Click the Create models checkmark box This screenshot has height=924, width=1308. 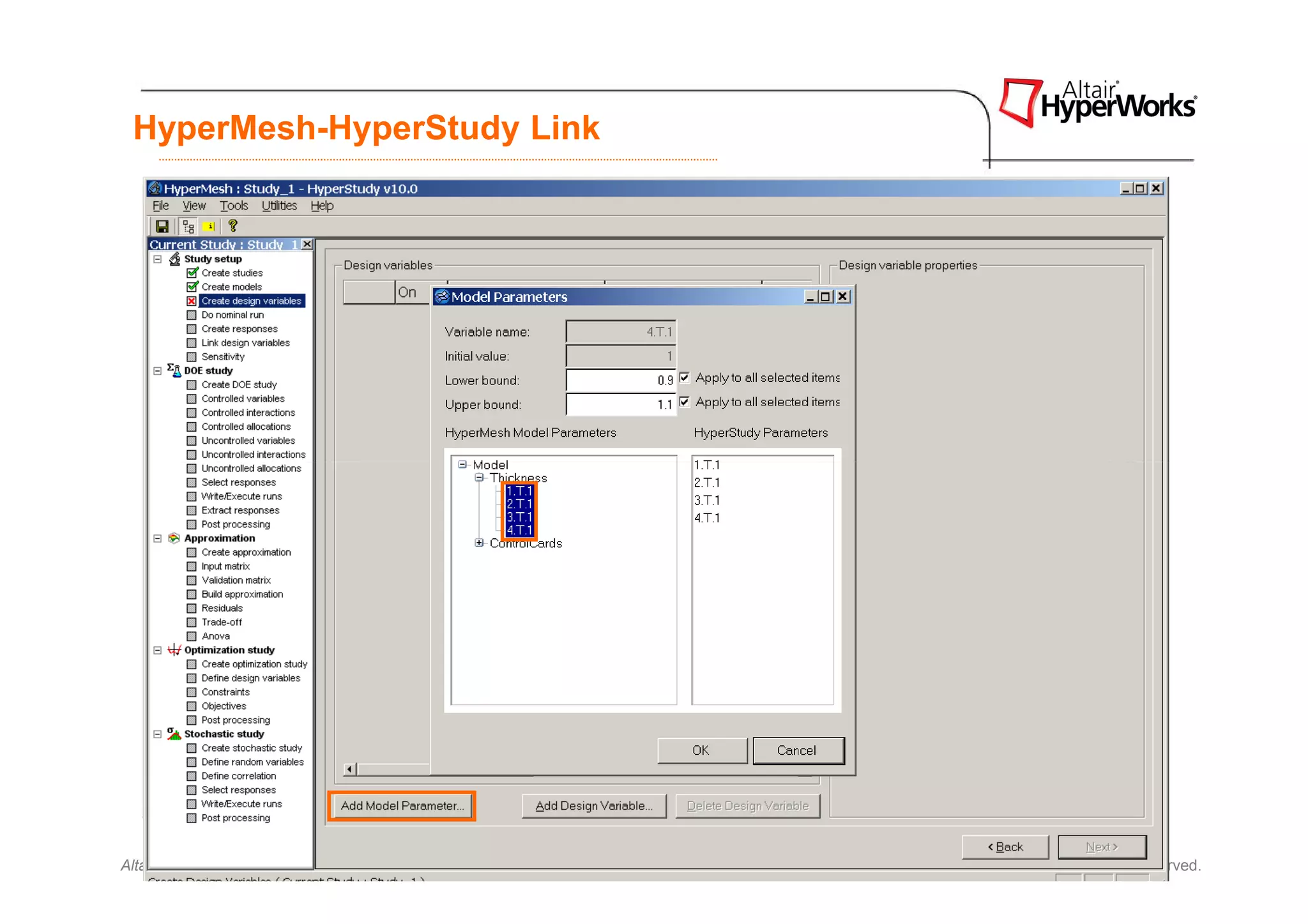[192, 287]
